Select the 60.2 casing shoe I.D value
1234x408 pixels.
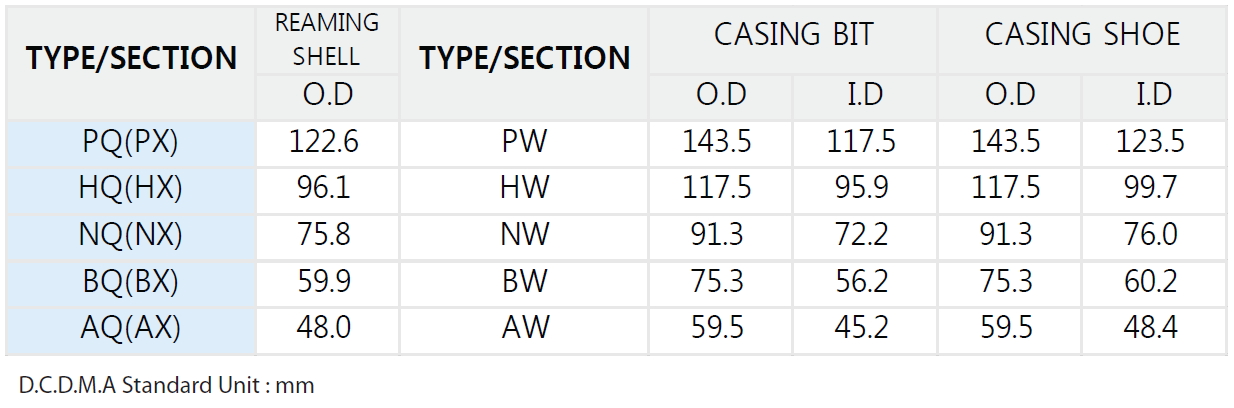[x=1150, y=282]
